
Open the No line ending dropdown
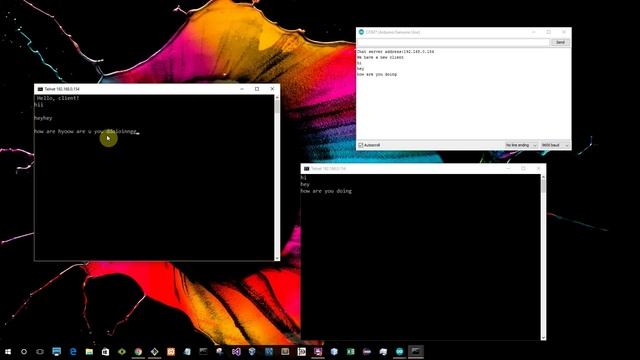521,145
